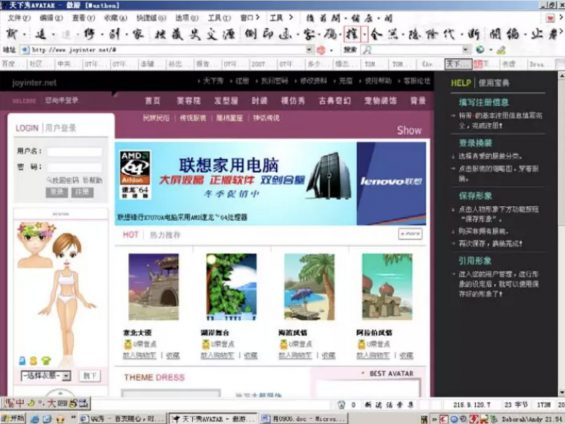
Task: Click the coin icon under the castle gate item
Action: coord(128,344)
